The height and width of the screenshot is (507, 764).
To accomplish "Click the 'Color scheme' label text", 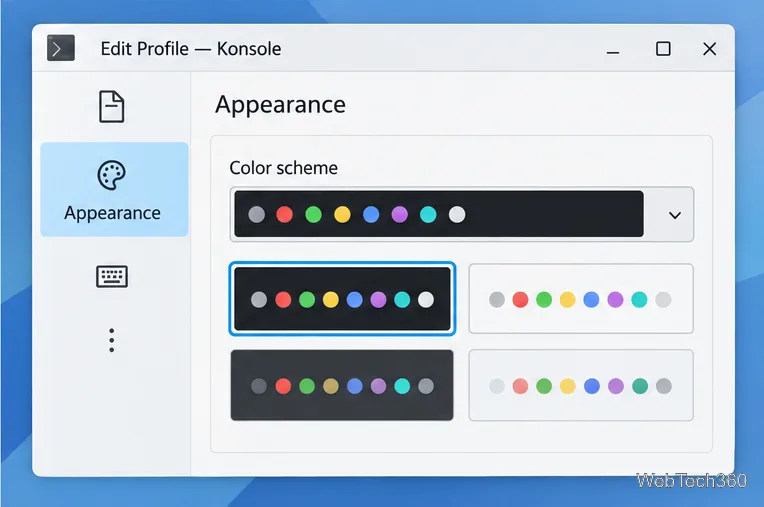I will pyautogui.click(x=284, y=168).
